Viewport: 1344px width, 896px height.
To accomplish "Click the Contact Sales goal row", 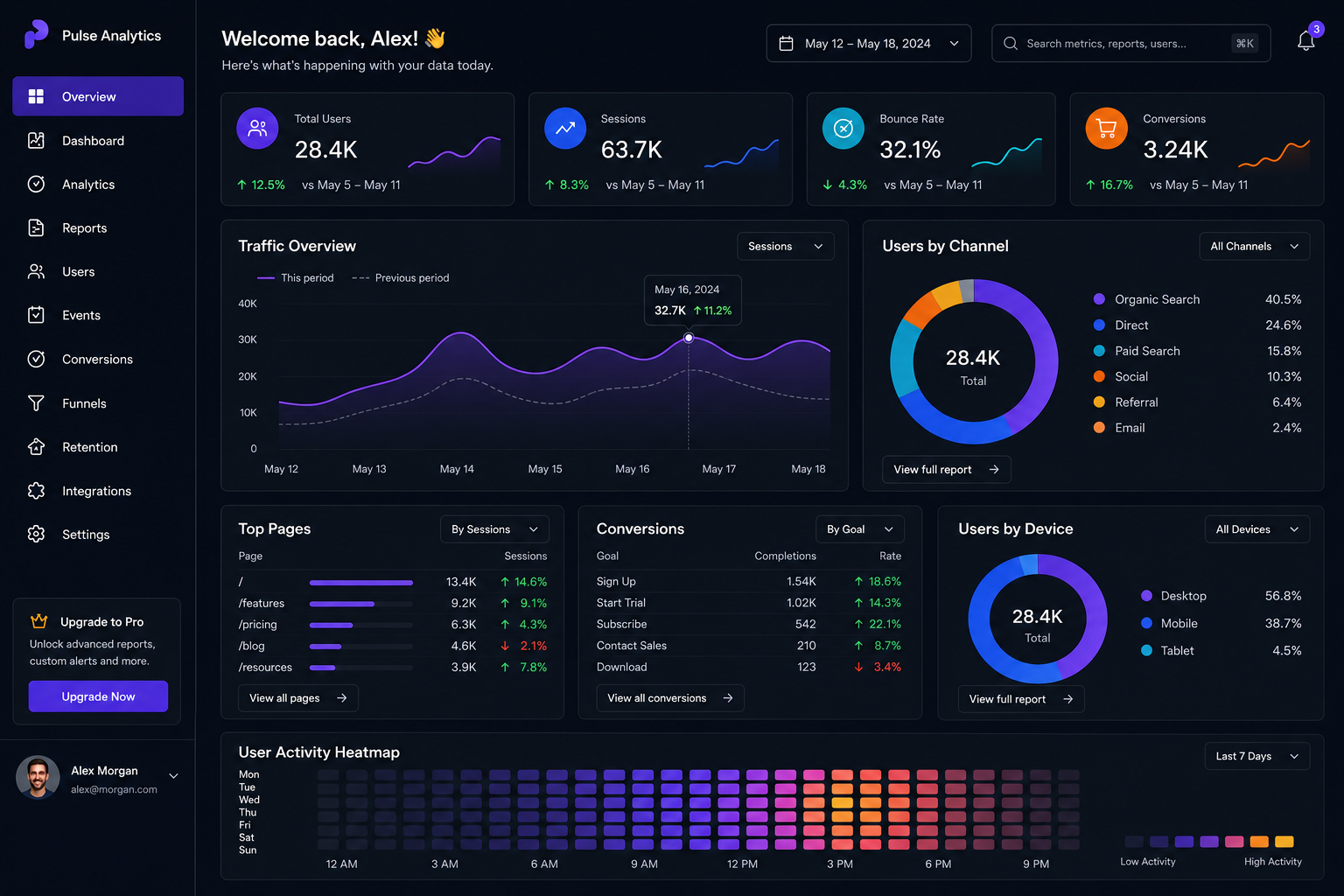I will click(749, 646).
